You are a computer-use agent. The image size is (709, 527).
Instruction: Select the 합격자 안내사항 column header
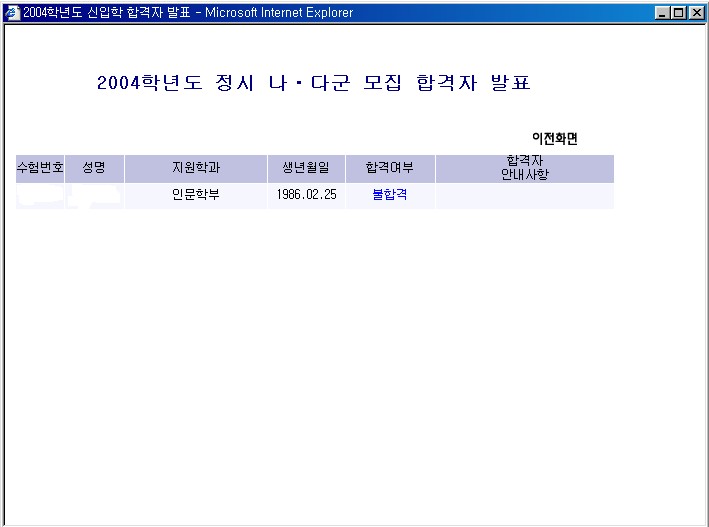coord(525,168)
